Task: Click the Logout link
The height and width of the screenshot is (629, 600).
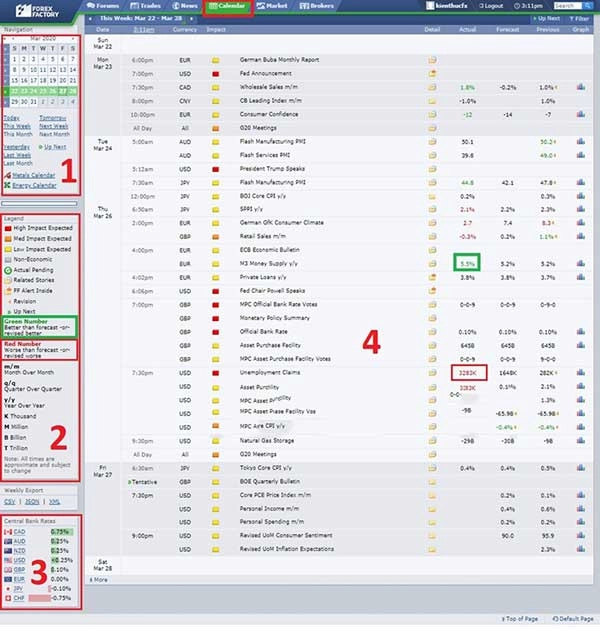Action: [491, 6]
